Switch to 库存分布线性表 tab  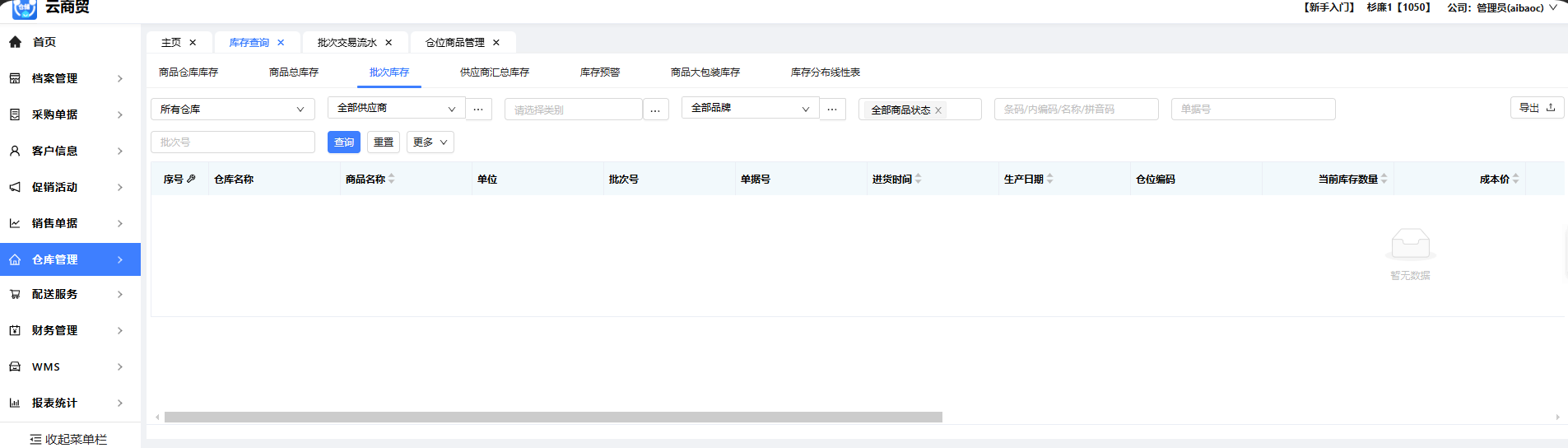tap(826, 72)
